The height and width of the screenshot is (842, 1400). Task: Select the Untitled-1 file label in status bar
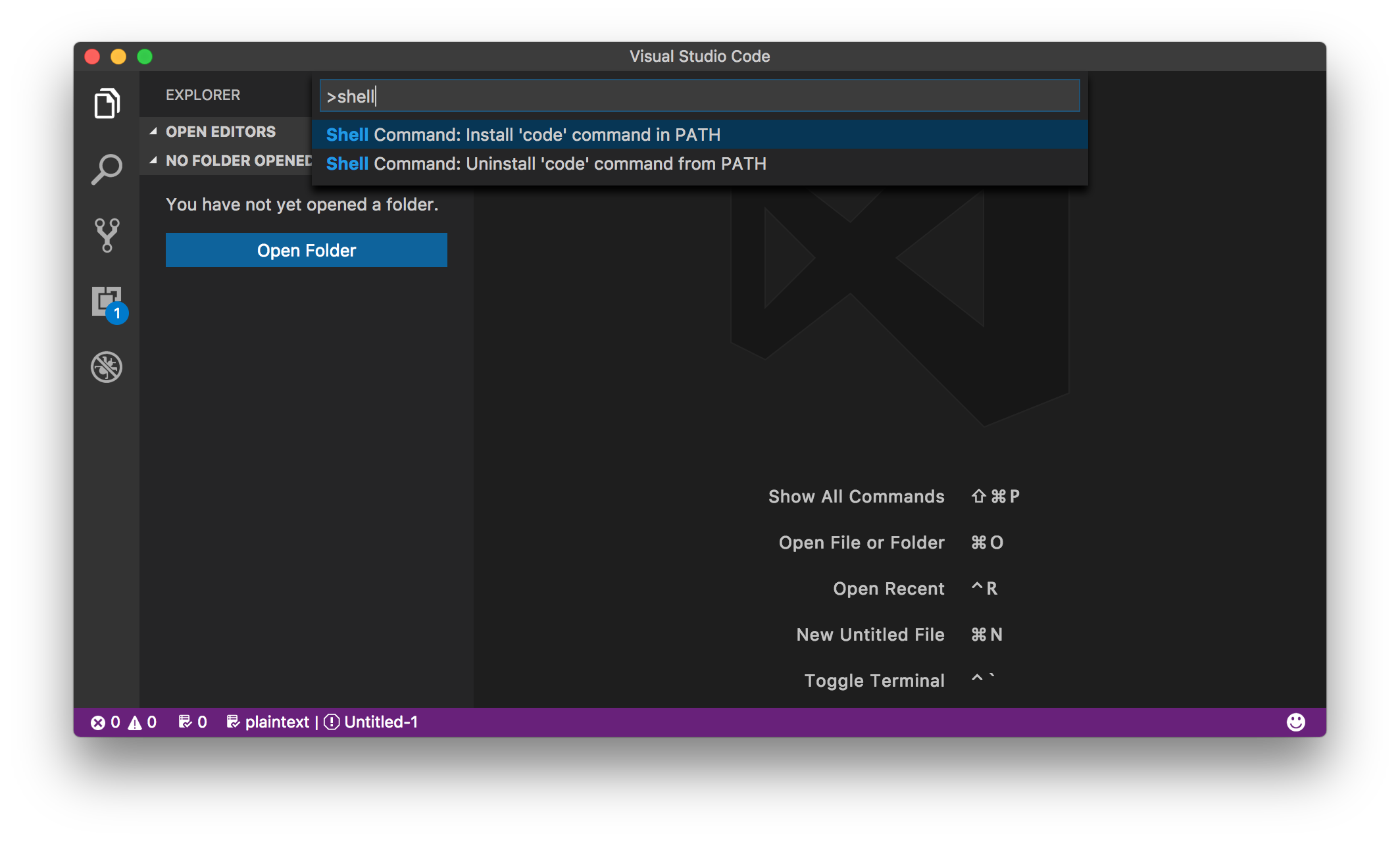click(x=380, y=722)
